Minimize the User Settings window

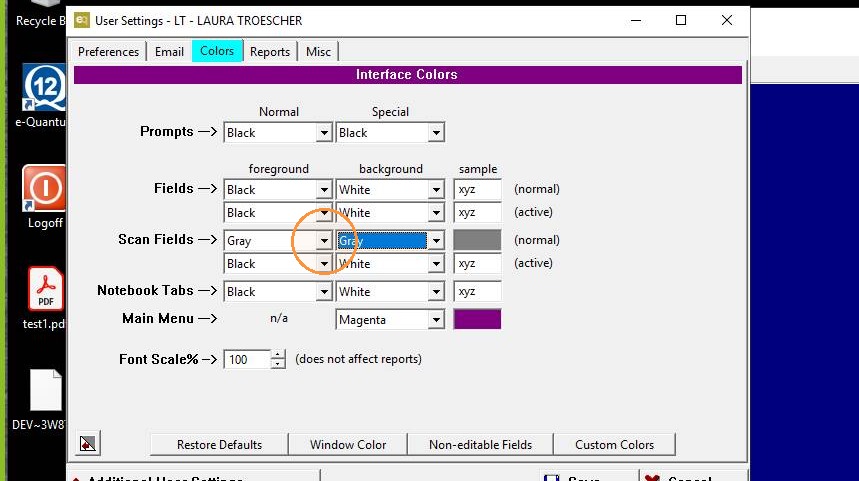635,20
